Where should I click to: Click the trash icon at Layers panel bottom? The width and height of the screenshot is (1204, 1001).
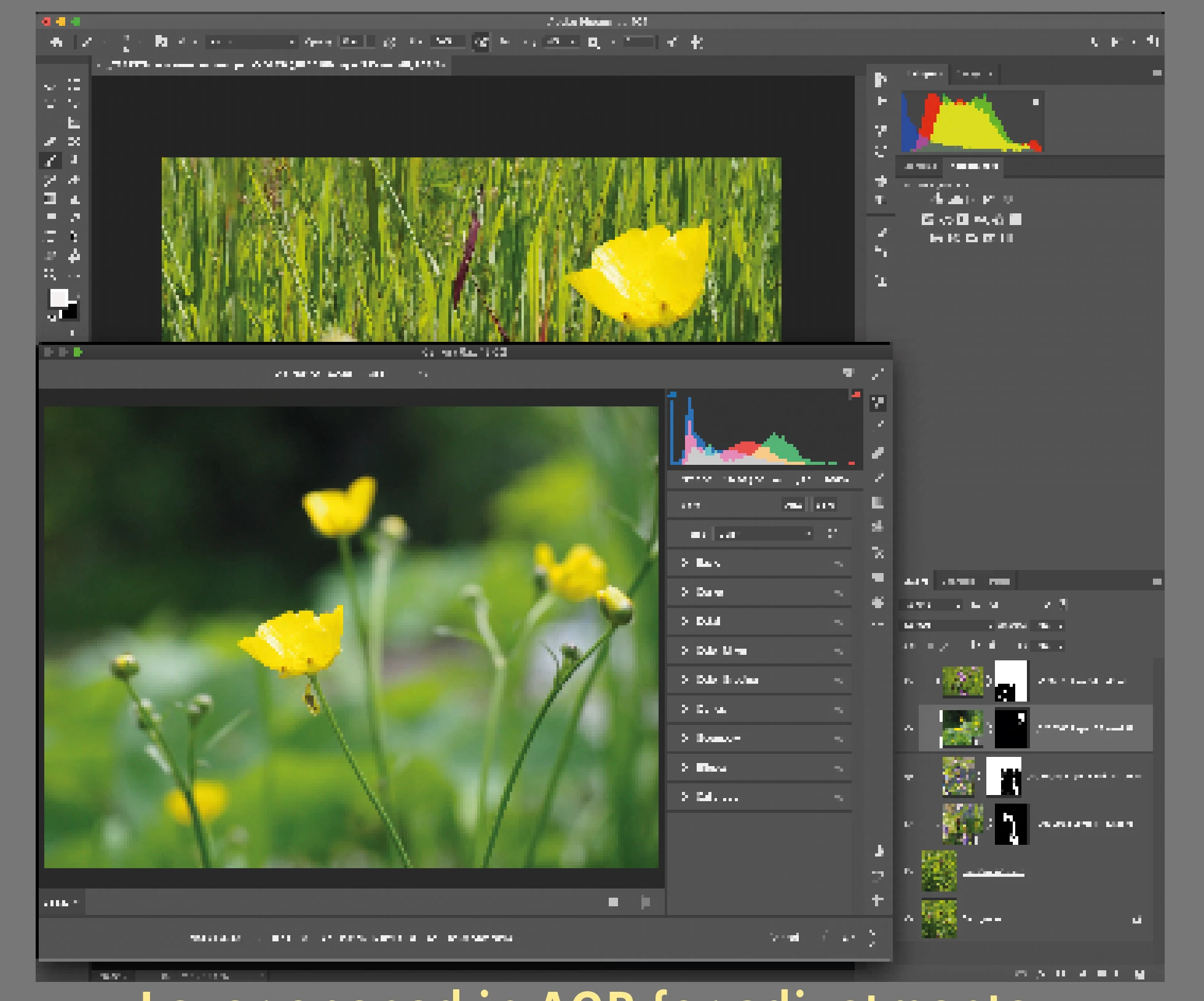(x=1139, y=974)
